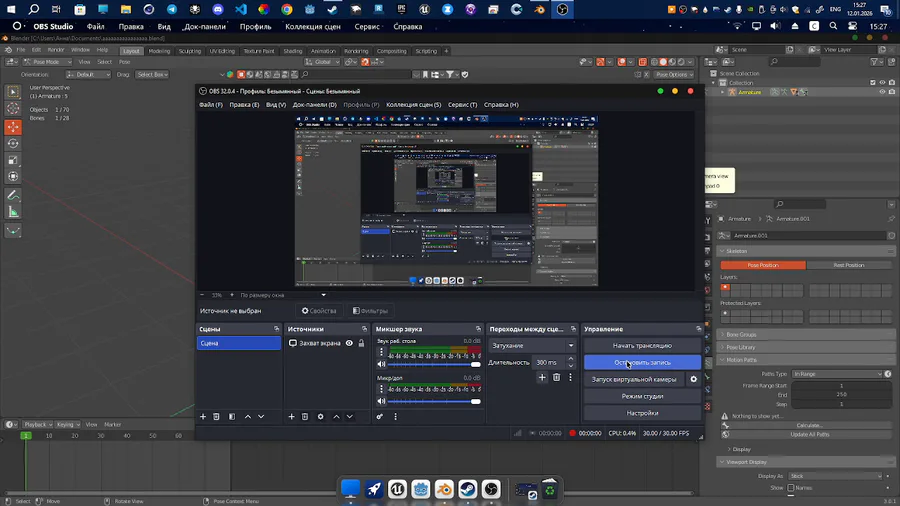Viewport: 900px width, 506px height.
Task: Select Blender Scale tool in left toolbar
Action: 13,160
